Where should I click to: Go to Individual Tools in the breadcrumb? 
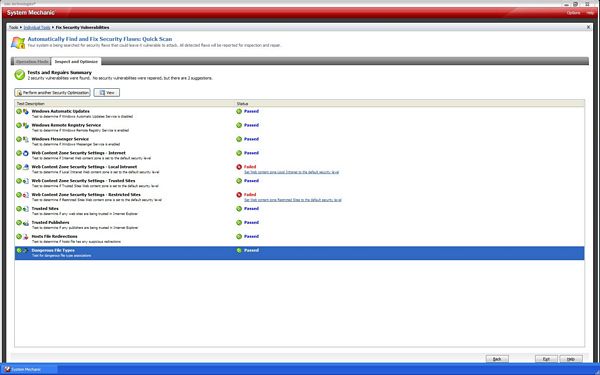click(37, 28)
